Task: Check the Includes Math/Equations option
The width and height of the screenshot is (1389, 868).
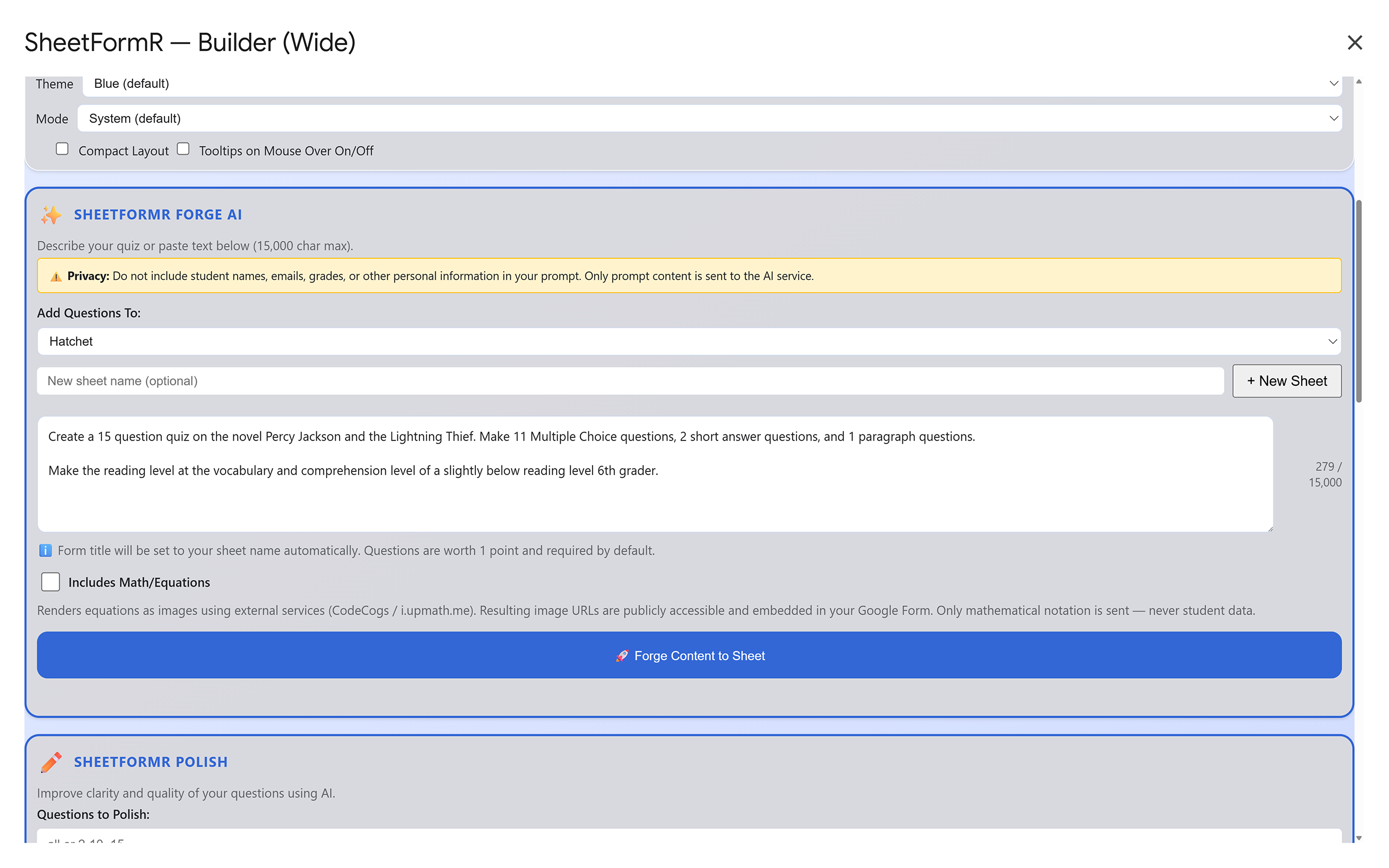Action: pos(50,582)
